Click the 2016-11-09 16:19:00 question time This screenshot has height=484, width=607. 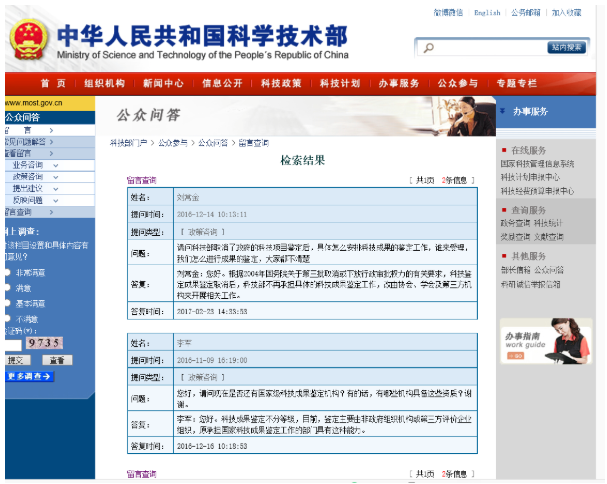point(212,360)
